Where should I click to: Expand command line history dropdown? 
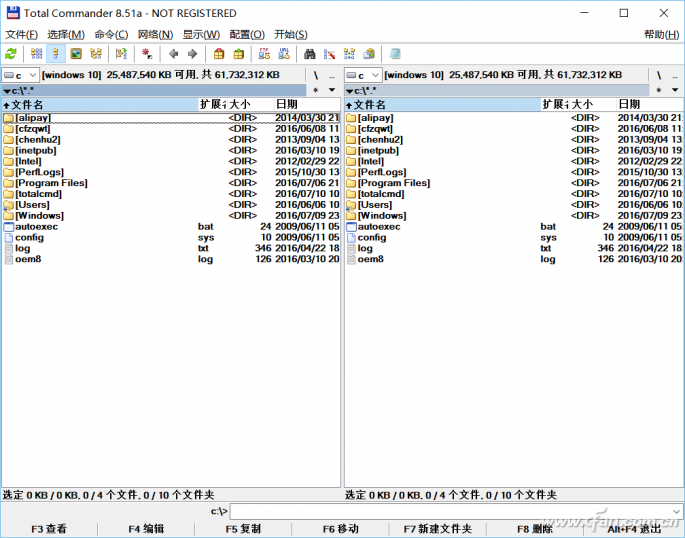(676, 511)
